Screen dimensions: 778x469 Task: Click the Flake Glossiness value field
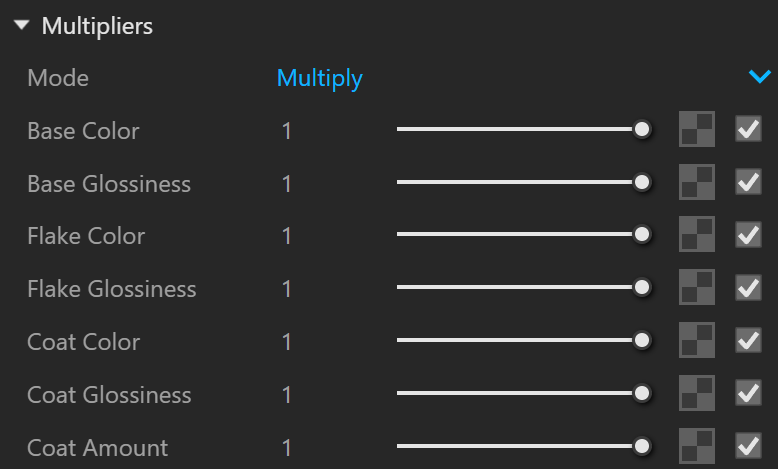click(286, 289)
